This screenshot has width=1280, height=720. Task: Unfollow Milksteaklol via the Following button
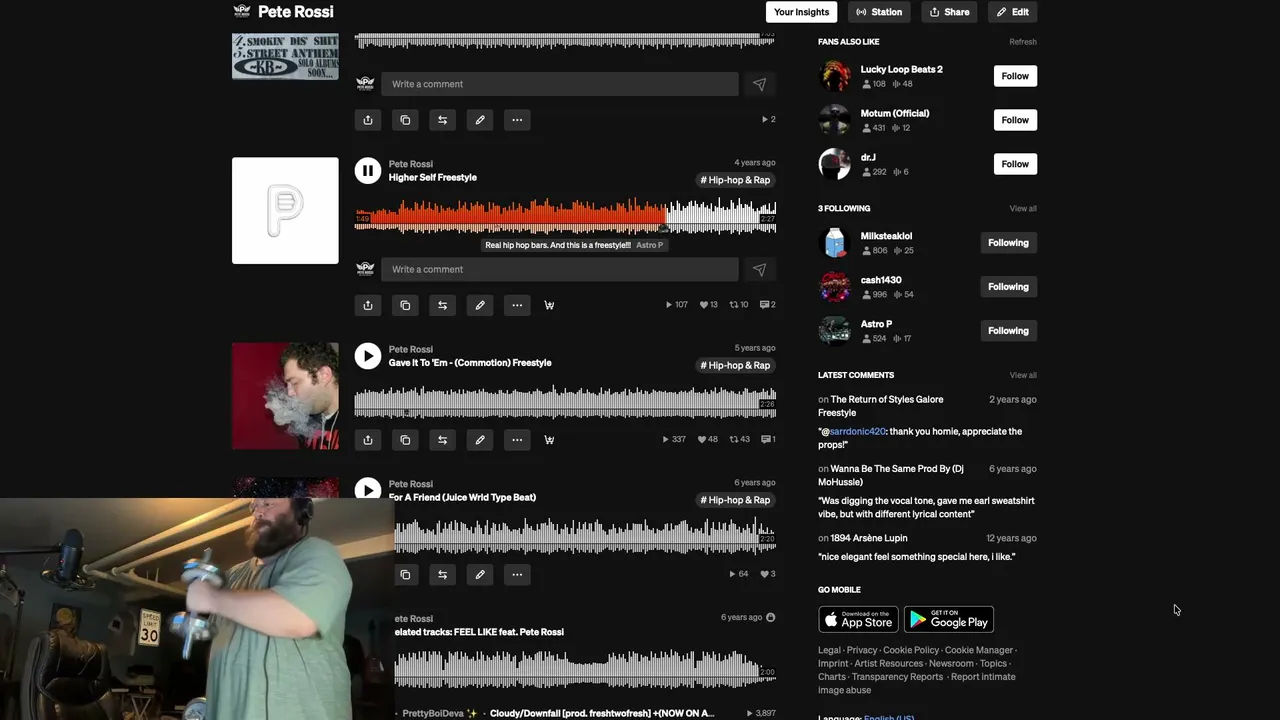(1008, 243)
